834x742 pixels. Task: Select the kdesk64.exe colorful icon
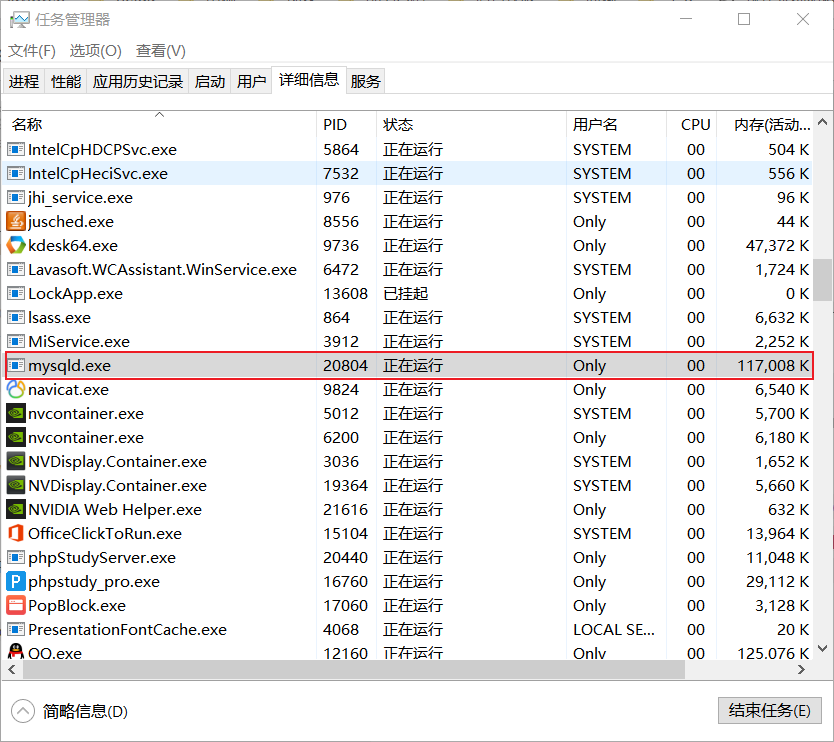[x=16, y=245]
